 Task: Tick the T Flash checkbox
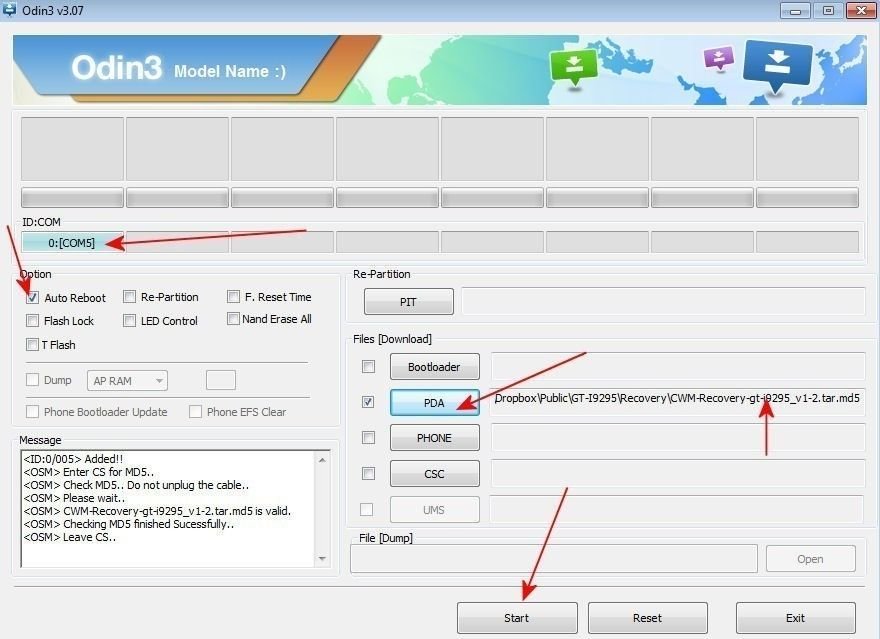coord(33,344)
